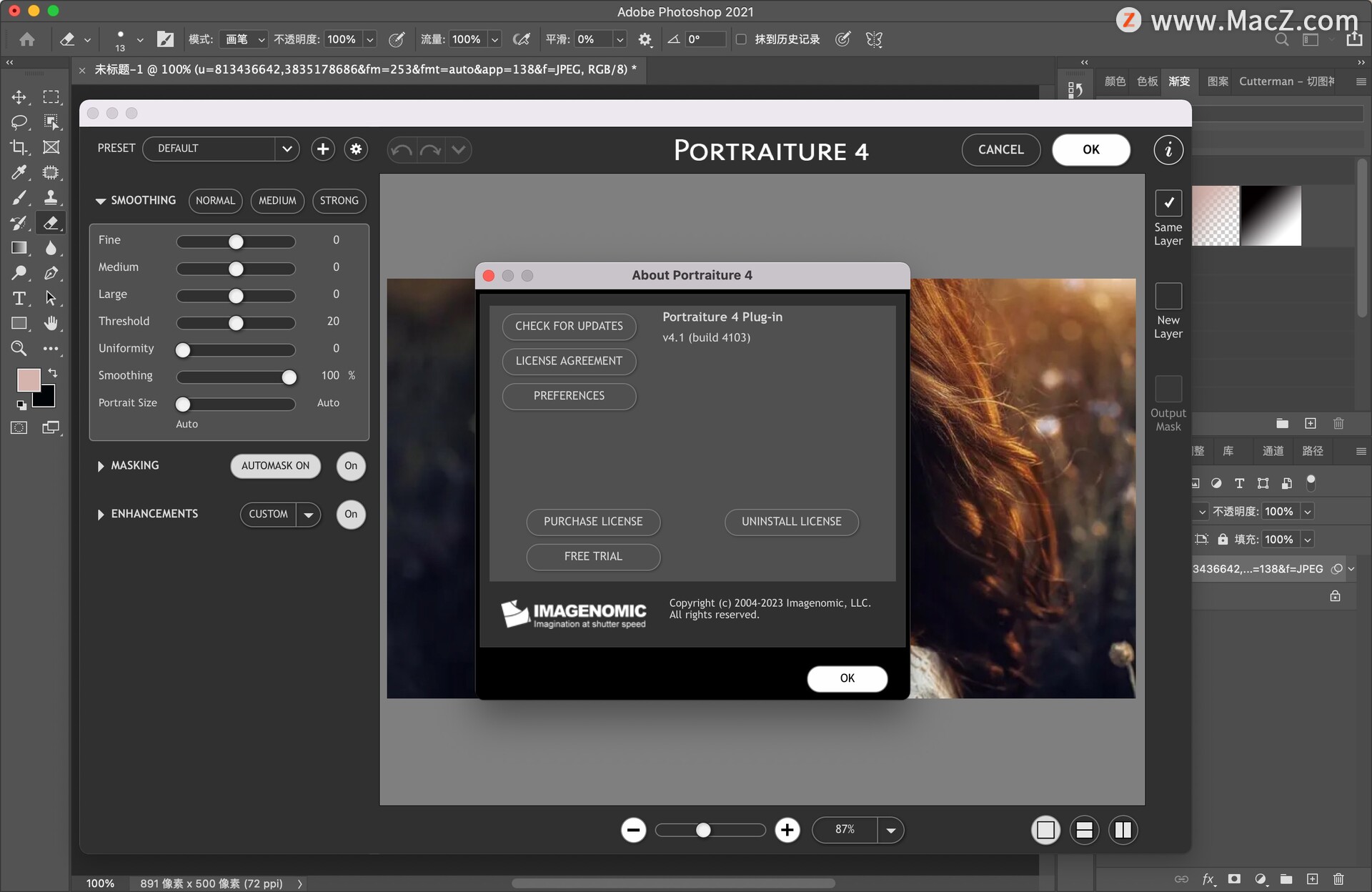Enable the Same Layer checkbox
Viewport: 1372px width, 892px height.
(x=1168, y=203)
